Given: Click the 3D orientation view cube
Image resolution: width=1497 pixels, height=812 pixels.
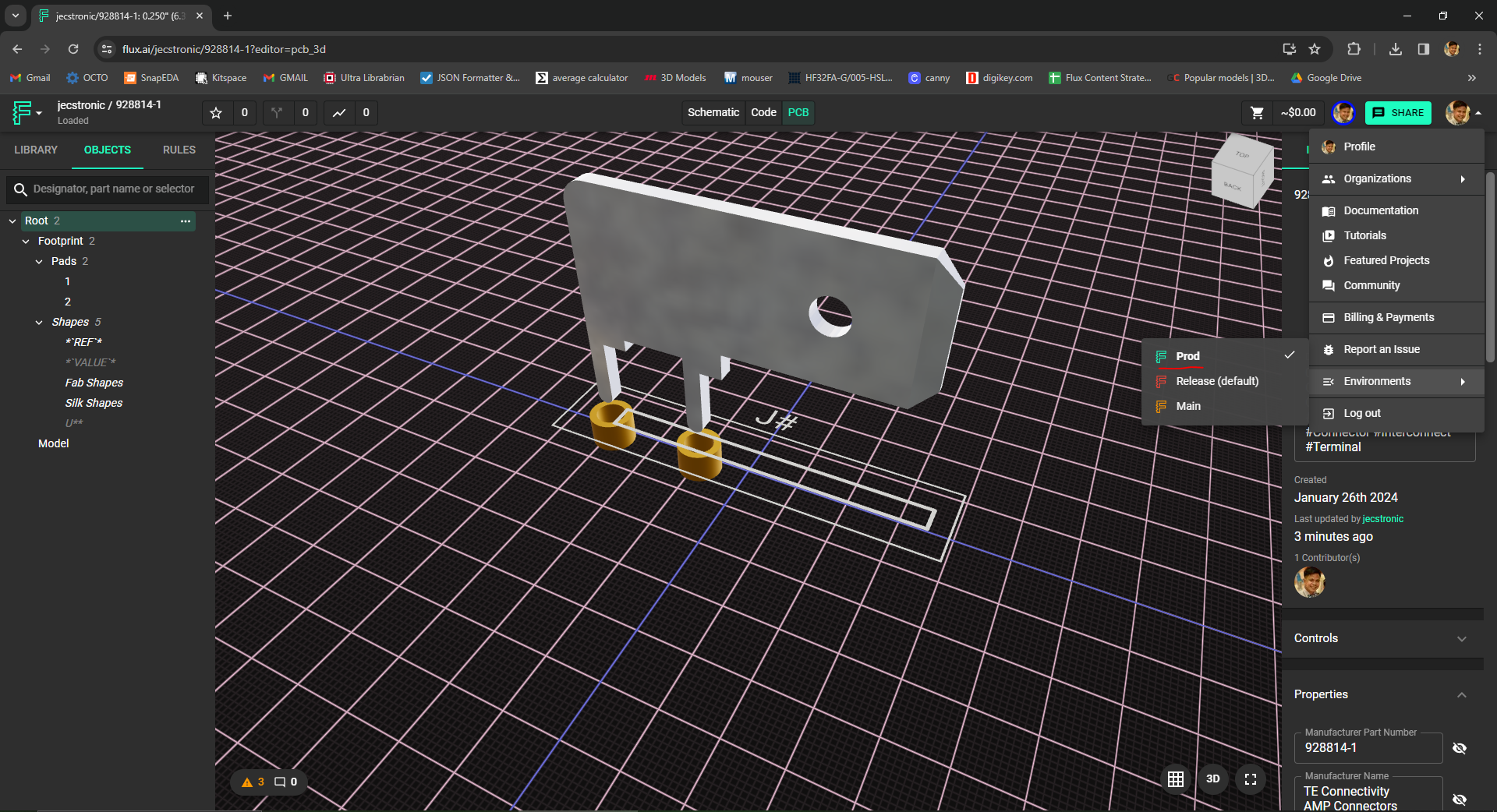Looking at the screenshot, I should tap(1241, 171).
